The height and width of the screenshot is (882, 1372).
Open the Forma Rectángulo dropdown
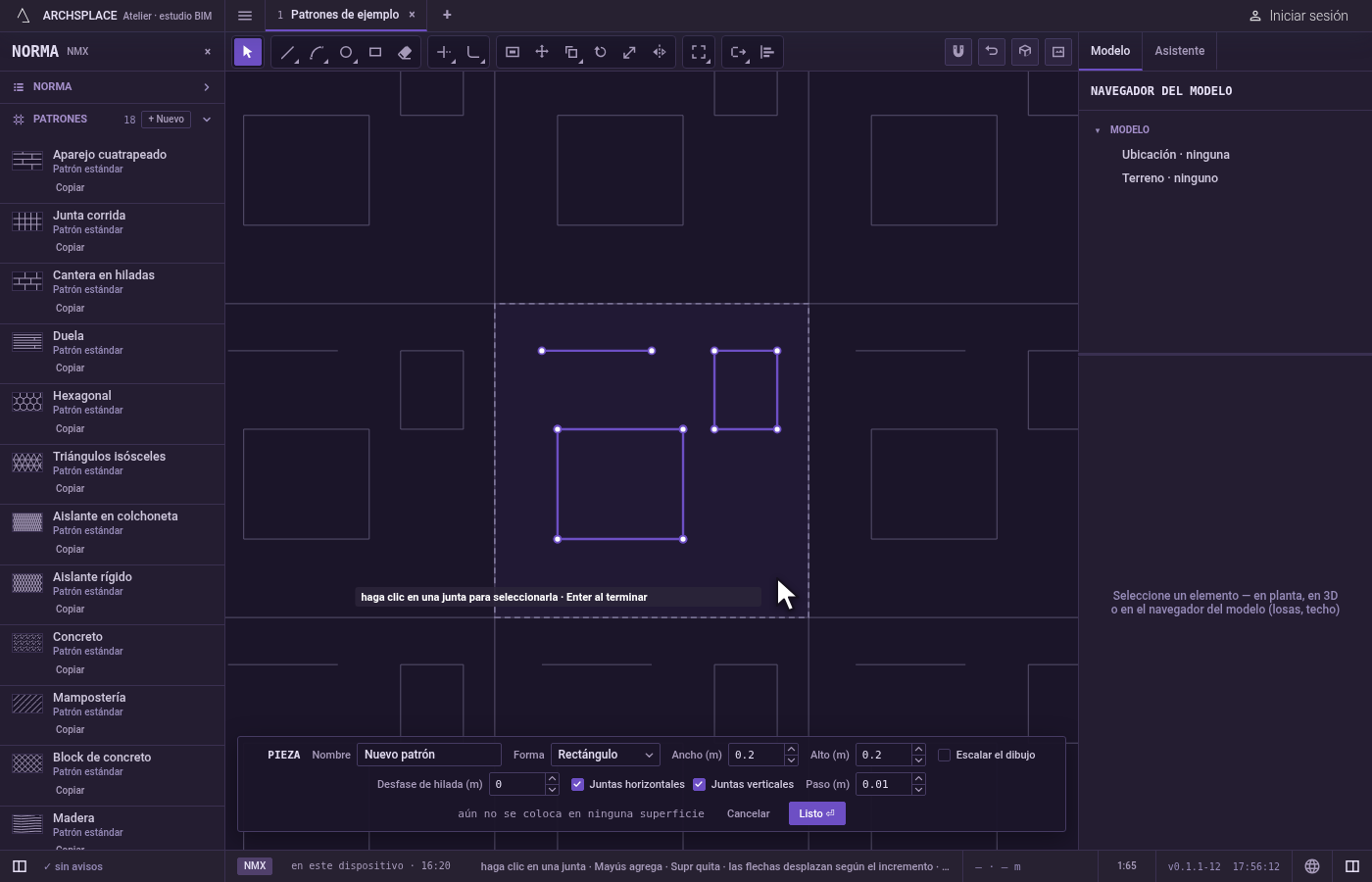tap(605, 755)
